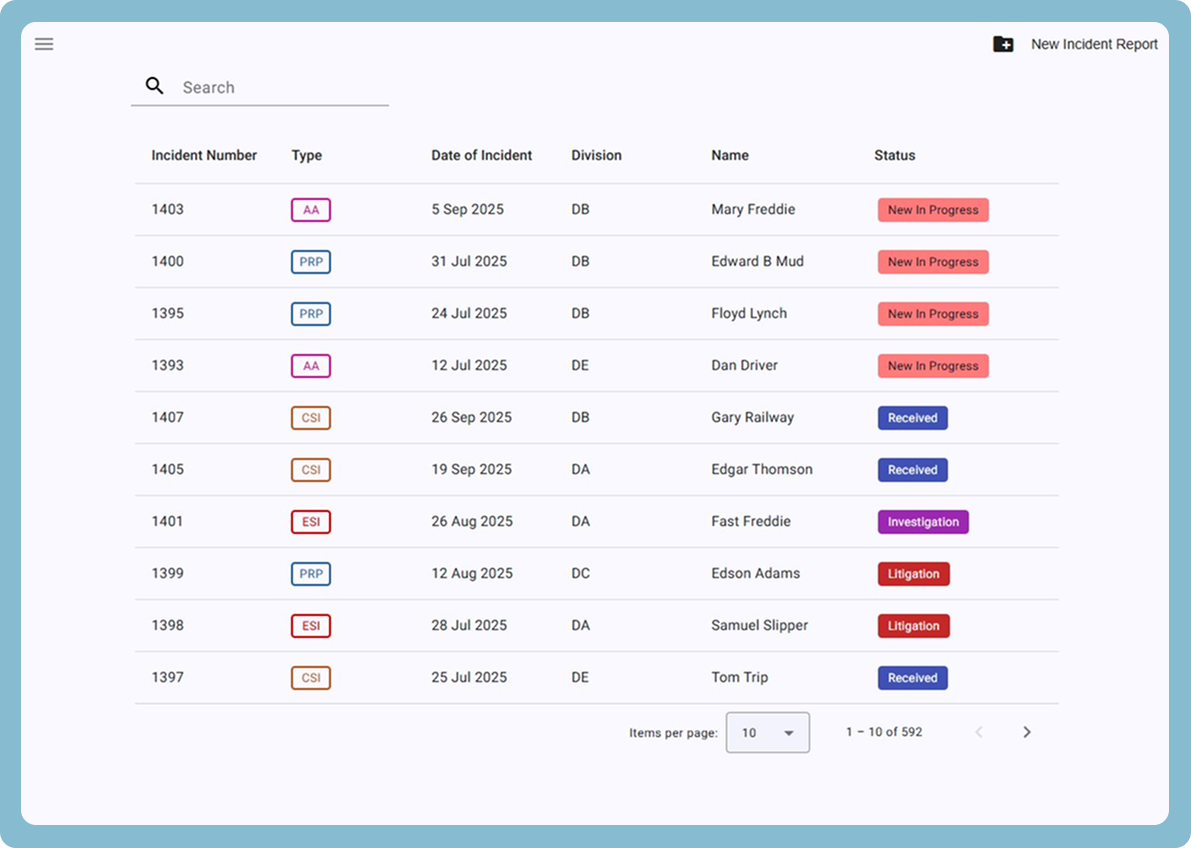Sort by Date of Incident column header
Viewport: 1191px width, 848px height.
click(x=481, y=155)
